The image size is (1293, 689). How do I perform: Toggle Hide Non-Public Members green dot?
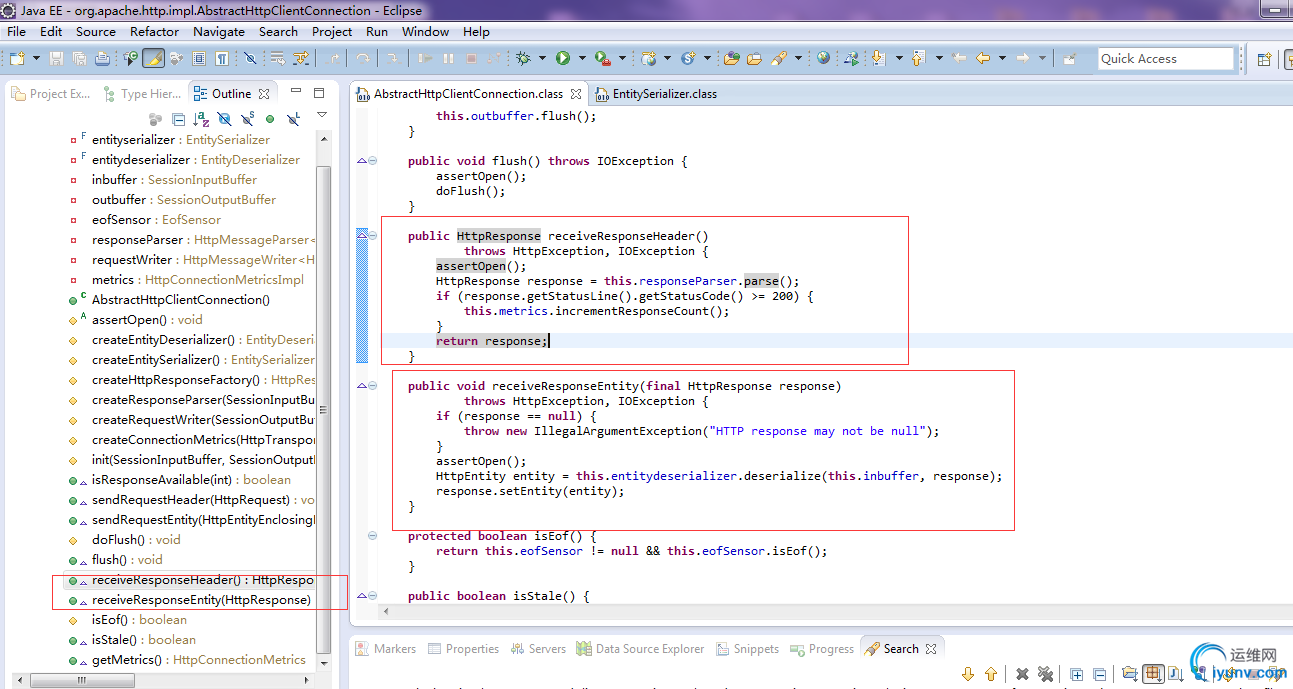[270, 119]
